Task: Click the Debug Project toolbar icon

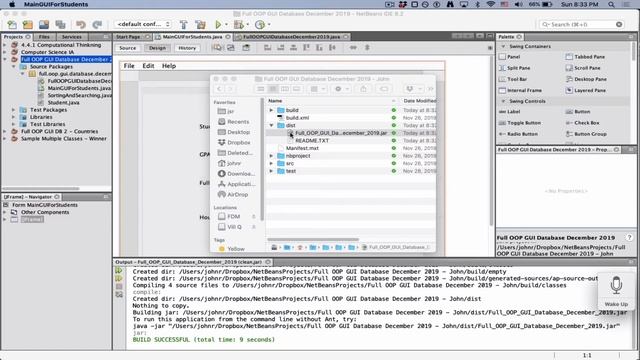Action: (238, 25)
